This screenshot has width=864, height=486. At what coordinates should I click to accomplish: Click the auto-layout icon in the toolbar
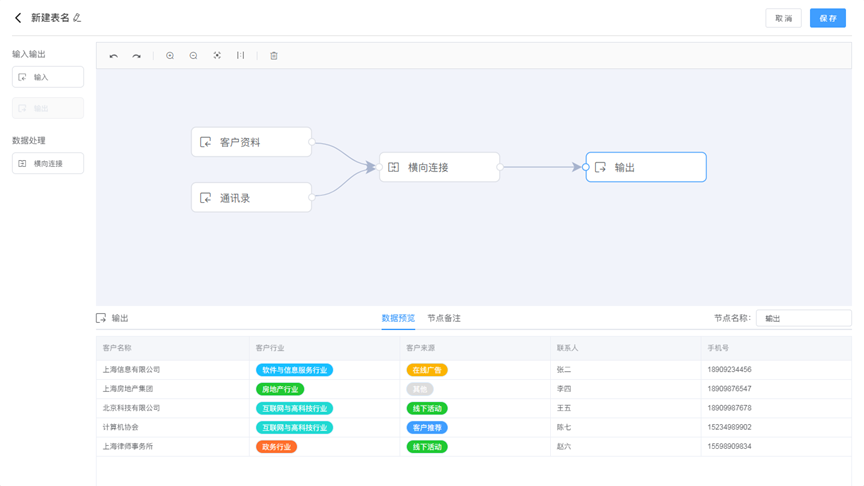pyautogui.click(x=241, y=56)
